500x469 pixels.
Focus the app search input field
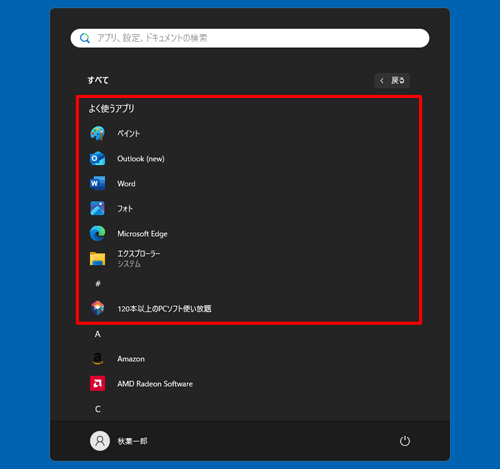[250, 38]
